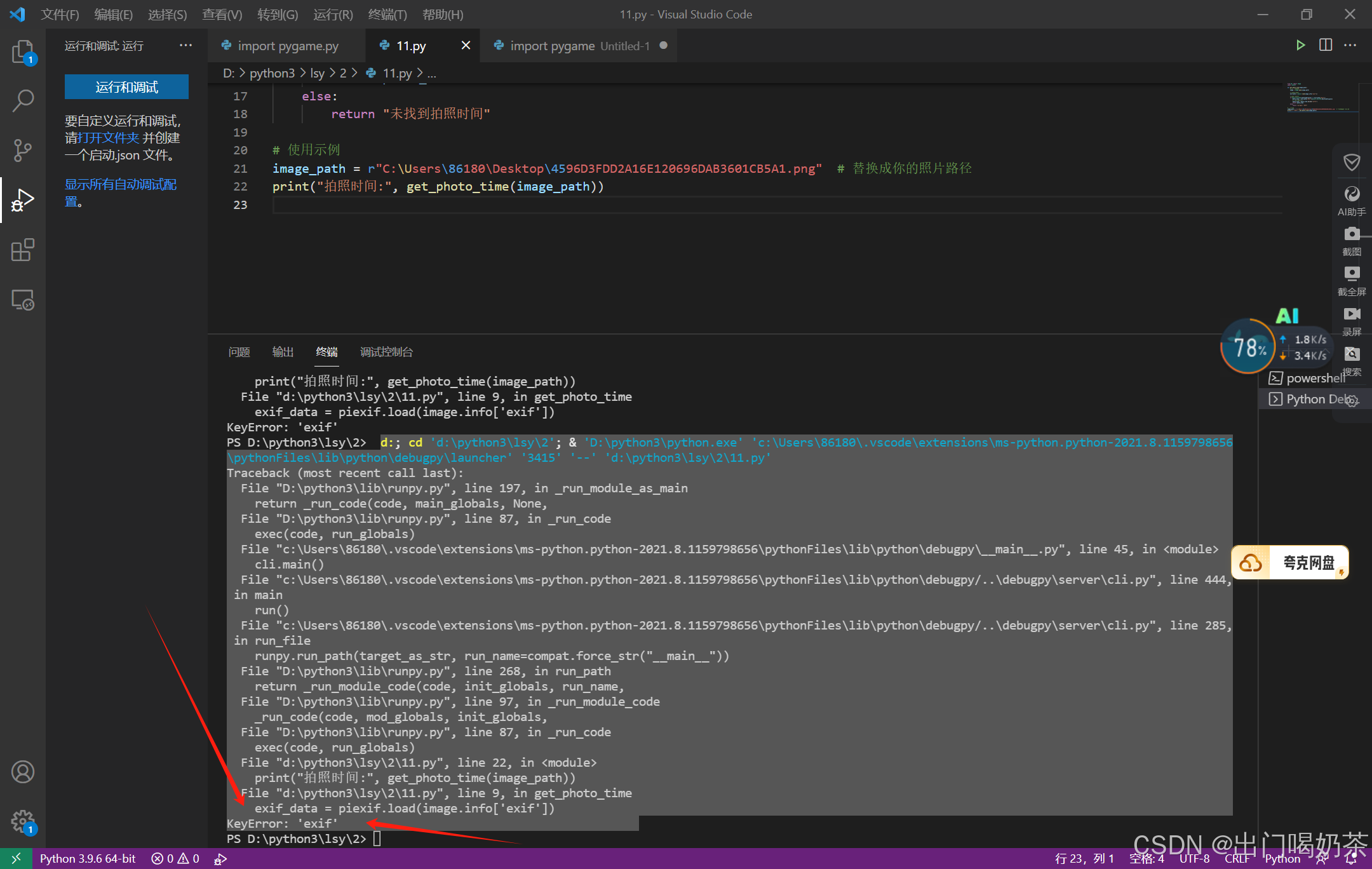Close the 11.py editor tab

[466, 45]
